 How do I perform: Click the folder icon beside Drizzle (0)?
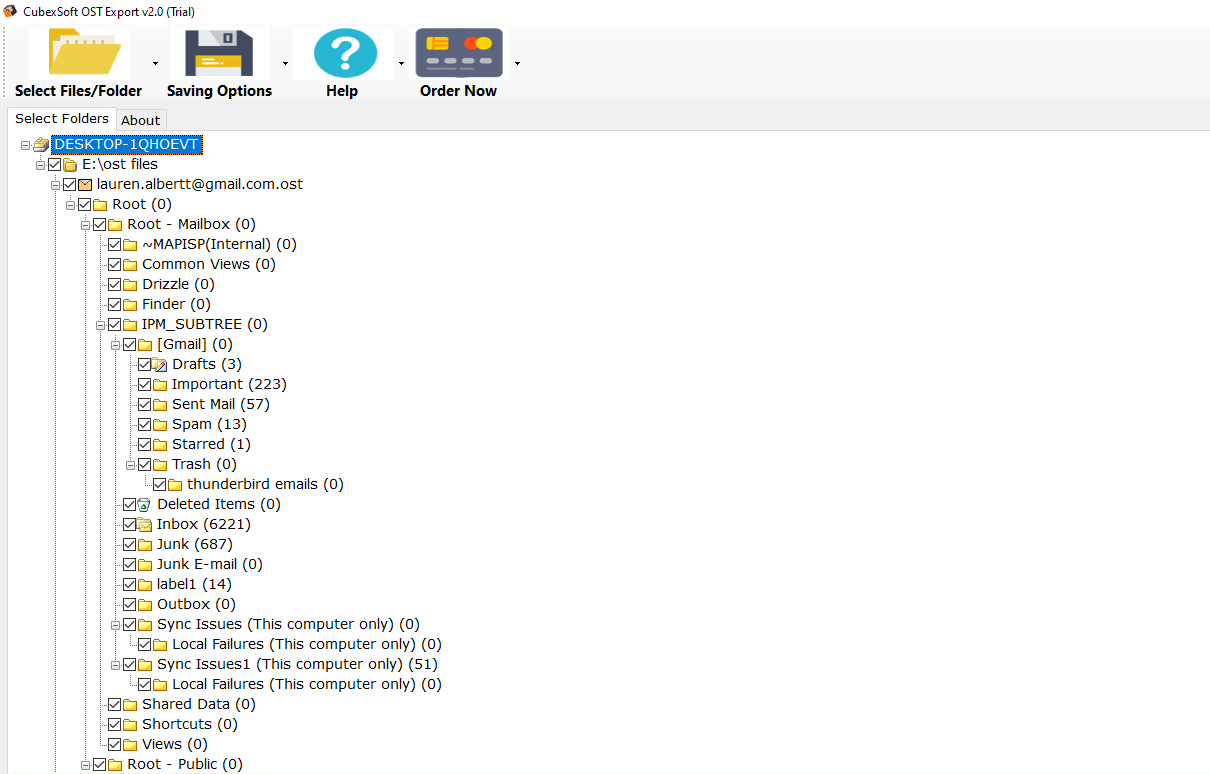[130, 285]
